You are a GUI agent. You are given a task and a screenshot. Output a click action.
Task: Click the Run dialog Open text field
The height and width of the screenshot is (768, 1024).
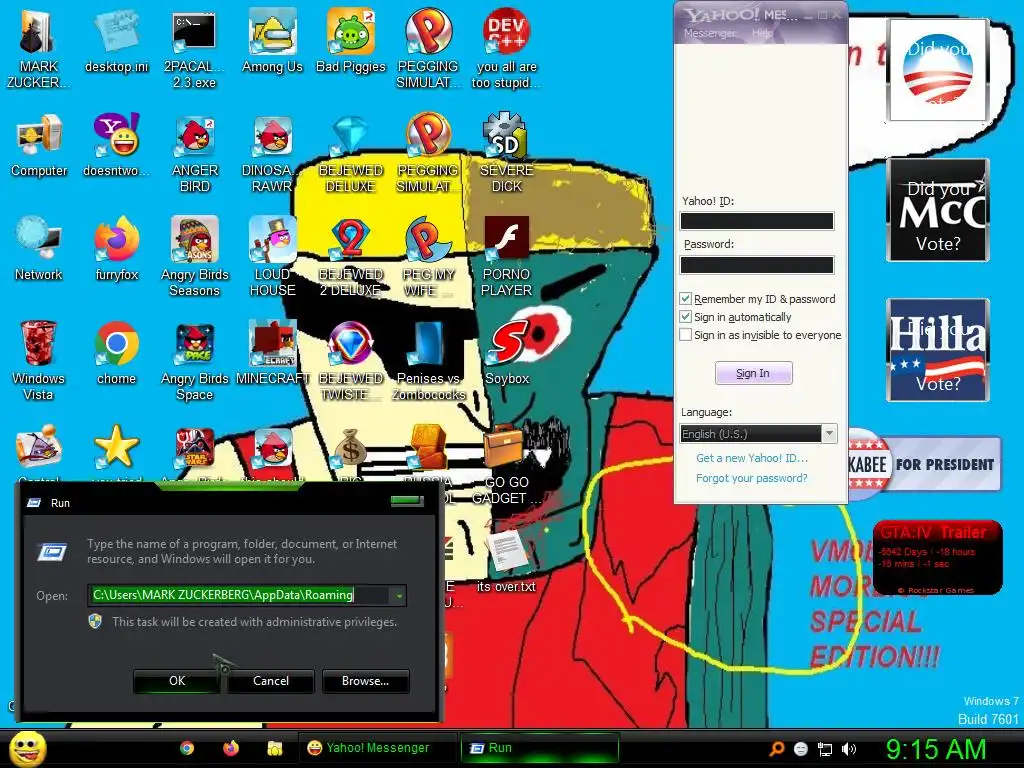[x=239, y=596]
